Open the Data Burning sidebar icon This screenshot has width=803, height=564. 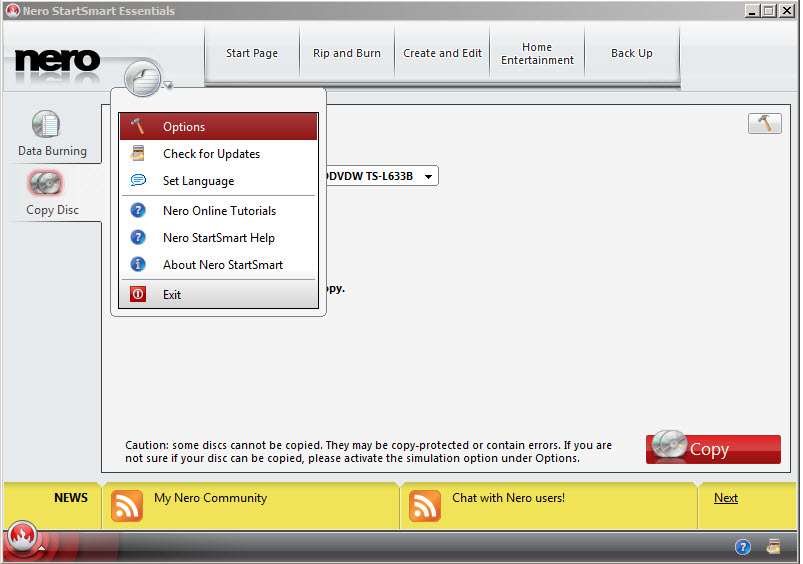click(x=46, y=124)
